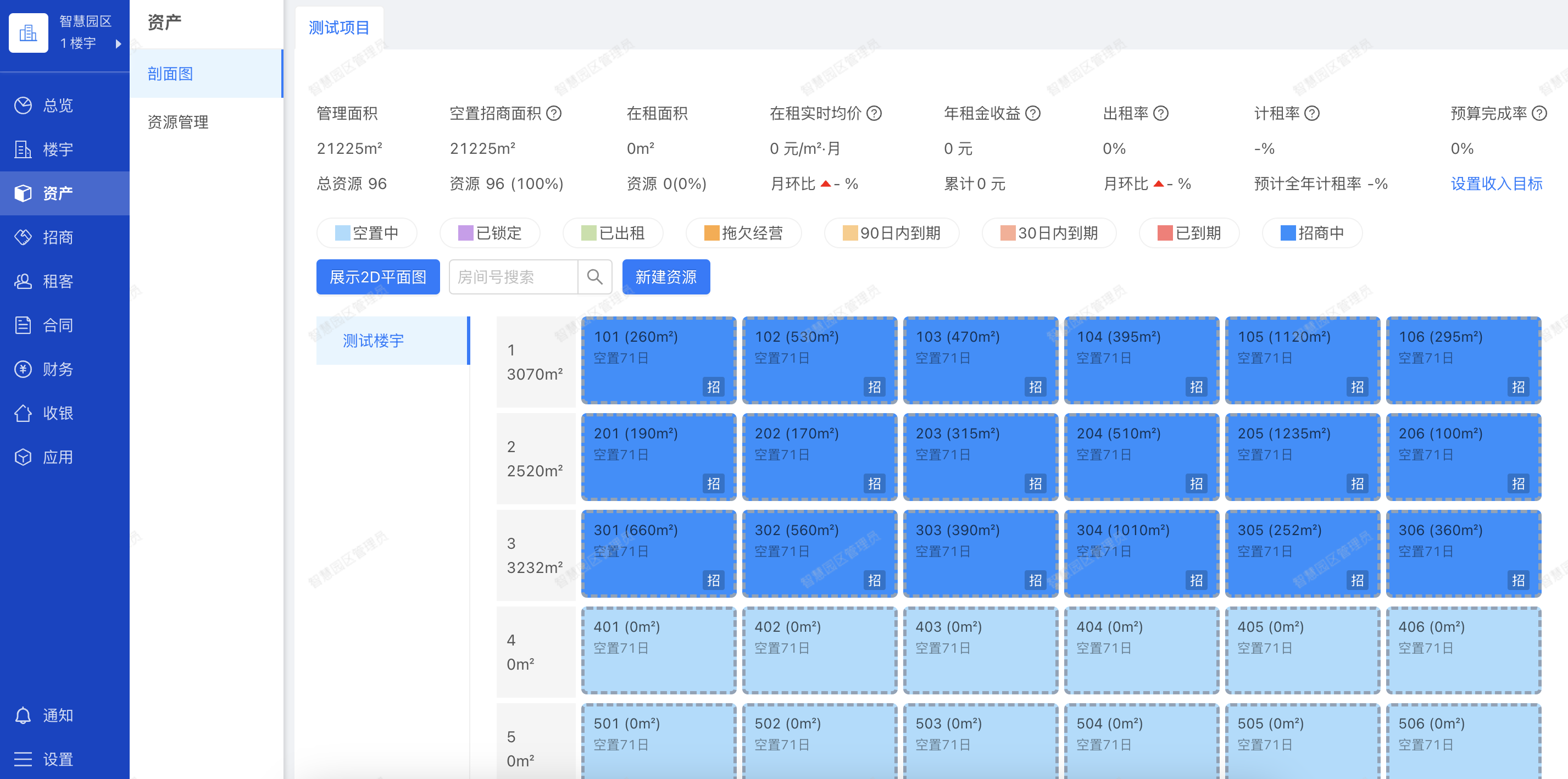Click 招 badge on room 104
1568x779 pixels.
(1196, 387)
